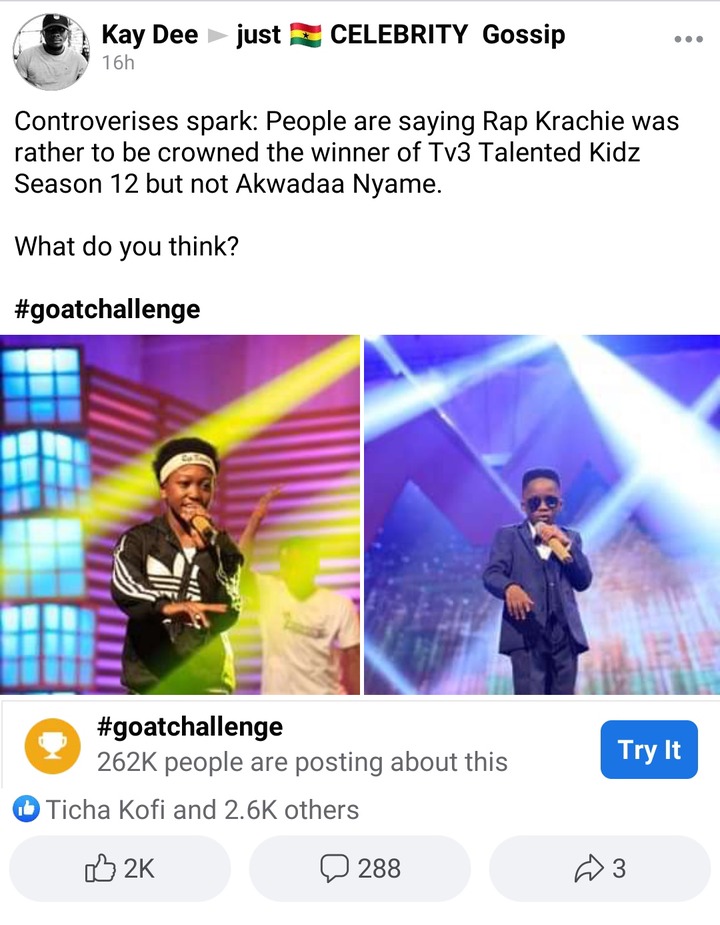Open the #goatchallenge hashtag in the post text
This screenshot has height=925, width=720.
coord(107,309)
